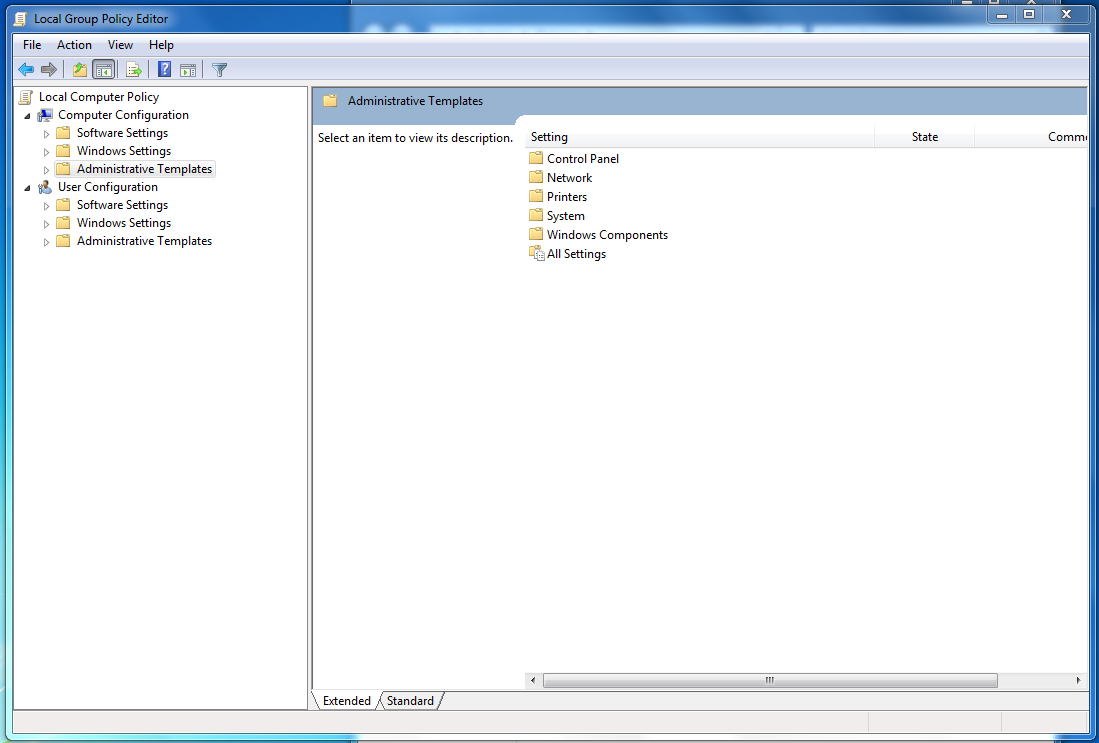Click the Comment column header

click(1031, 137)
